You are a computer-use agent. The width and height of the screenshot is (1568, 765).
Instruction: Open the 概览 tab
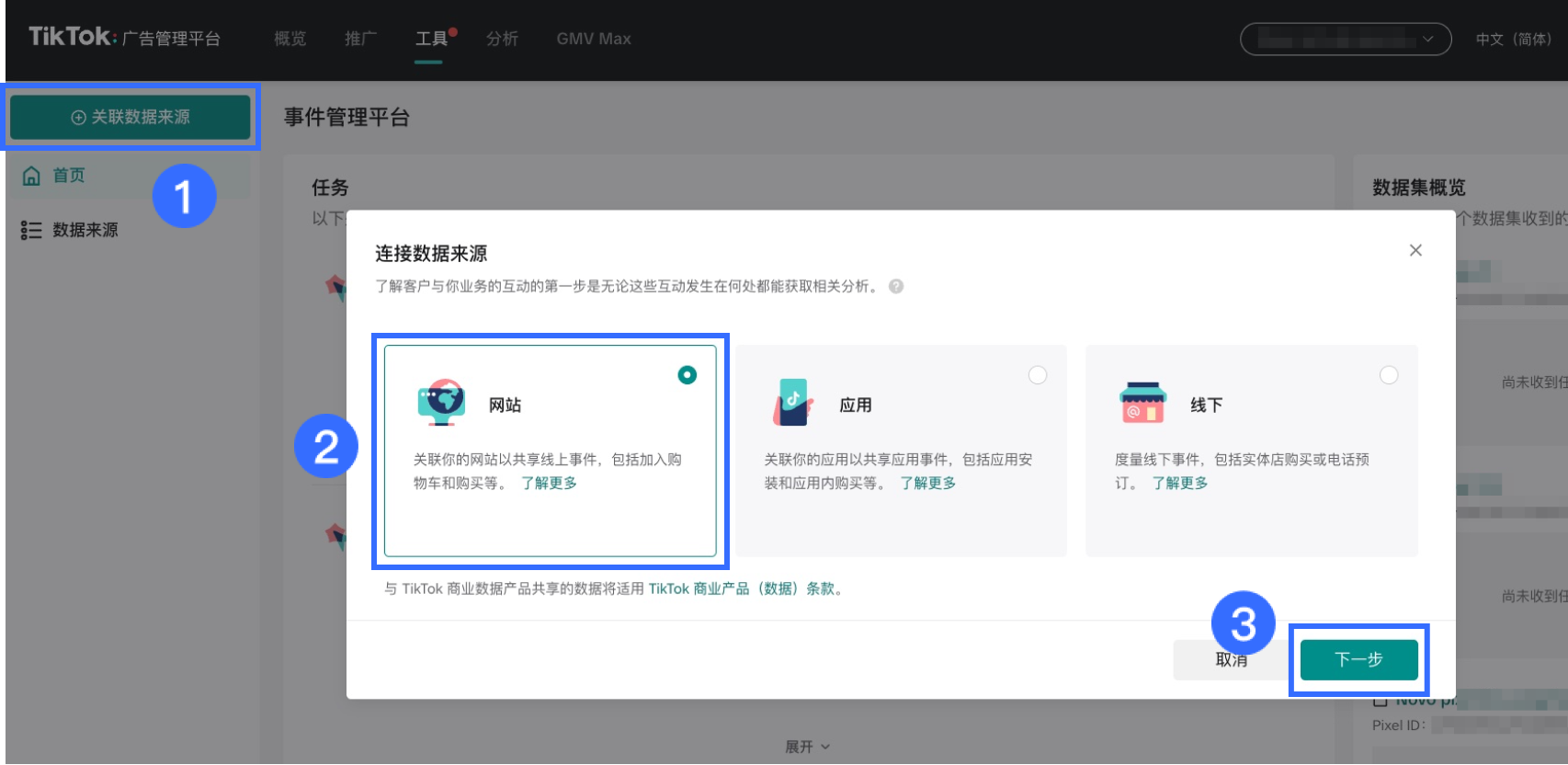click(x=290, y=39)
